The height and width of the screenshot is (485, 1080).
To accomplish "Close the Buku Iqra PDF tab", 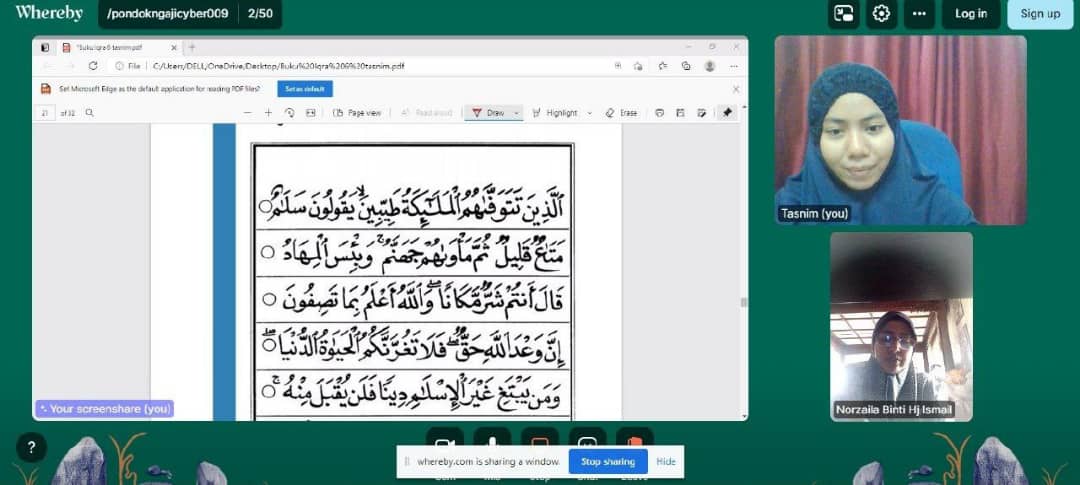I will tap(174, 48).
